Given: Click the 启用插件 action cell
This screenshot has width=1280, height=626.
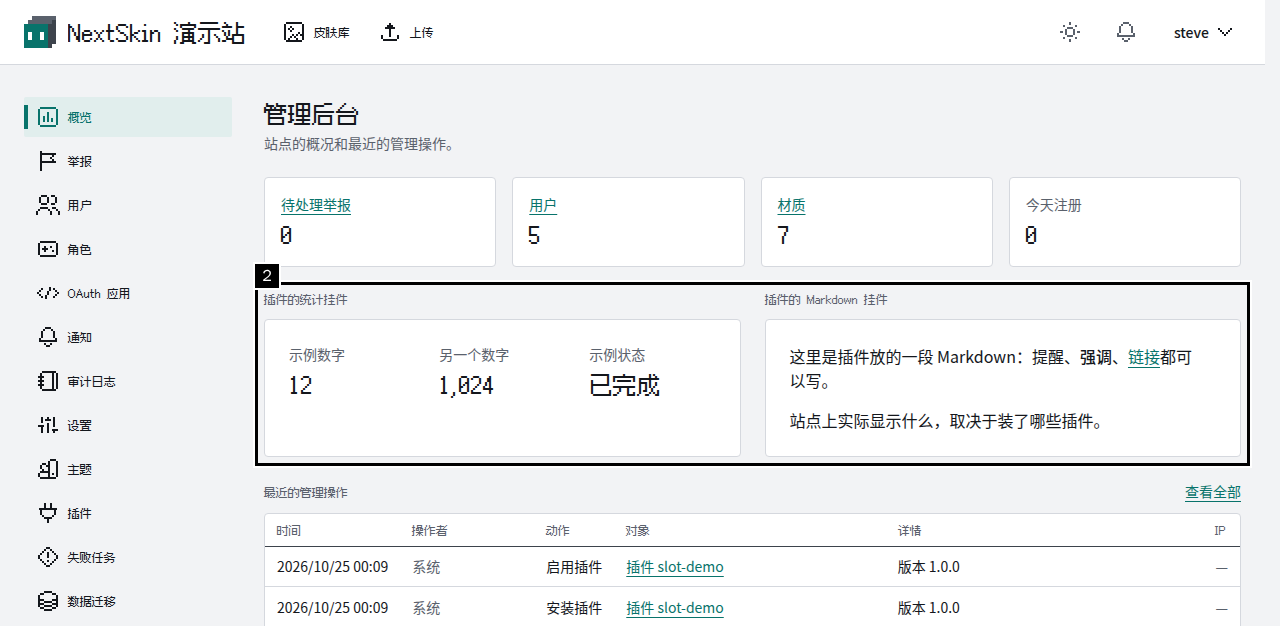Looking at the screenshot, I should point(574,567).
